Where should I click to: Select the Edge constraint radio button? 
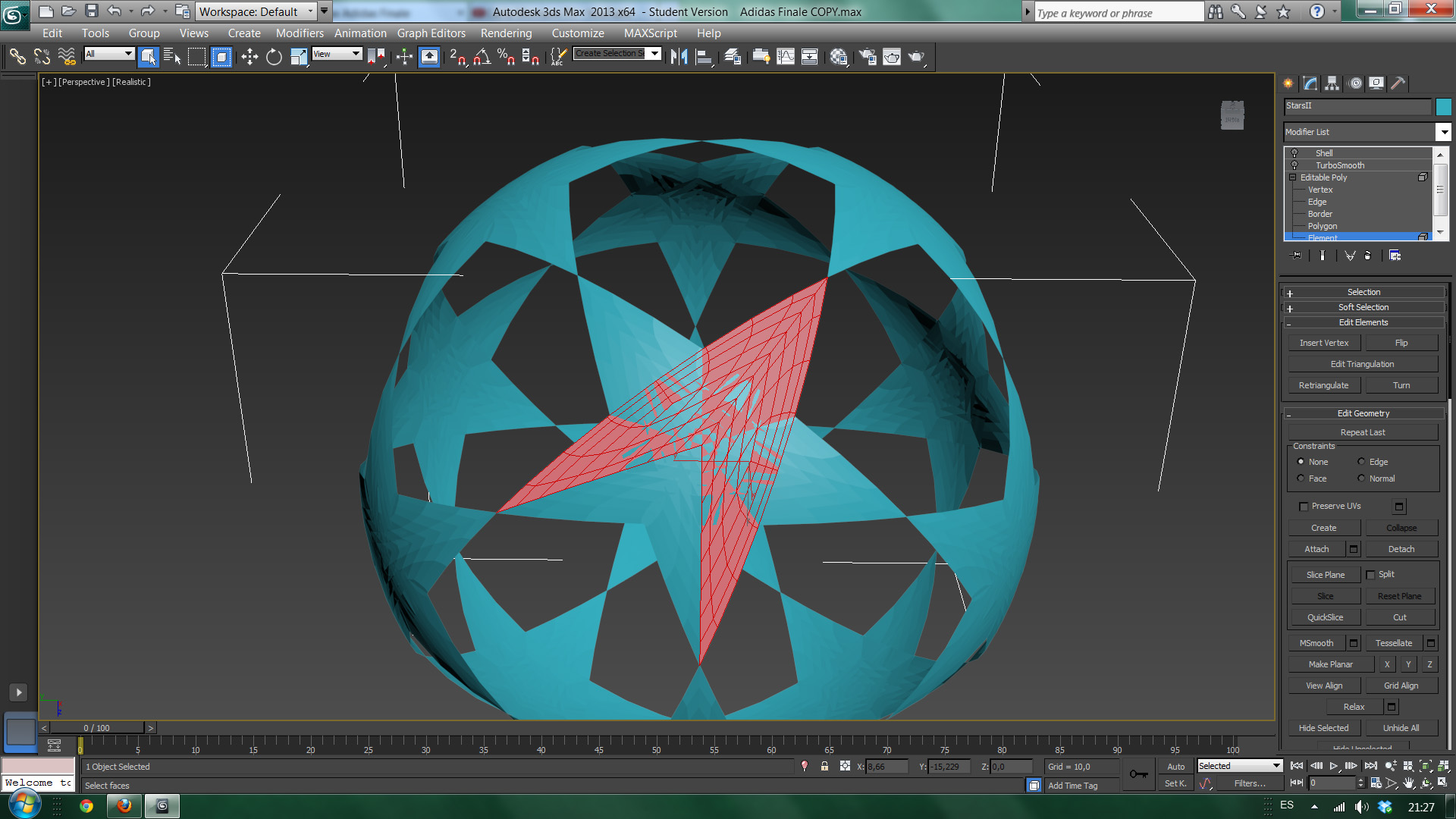[x=1361, y=462]
